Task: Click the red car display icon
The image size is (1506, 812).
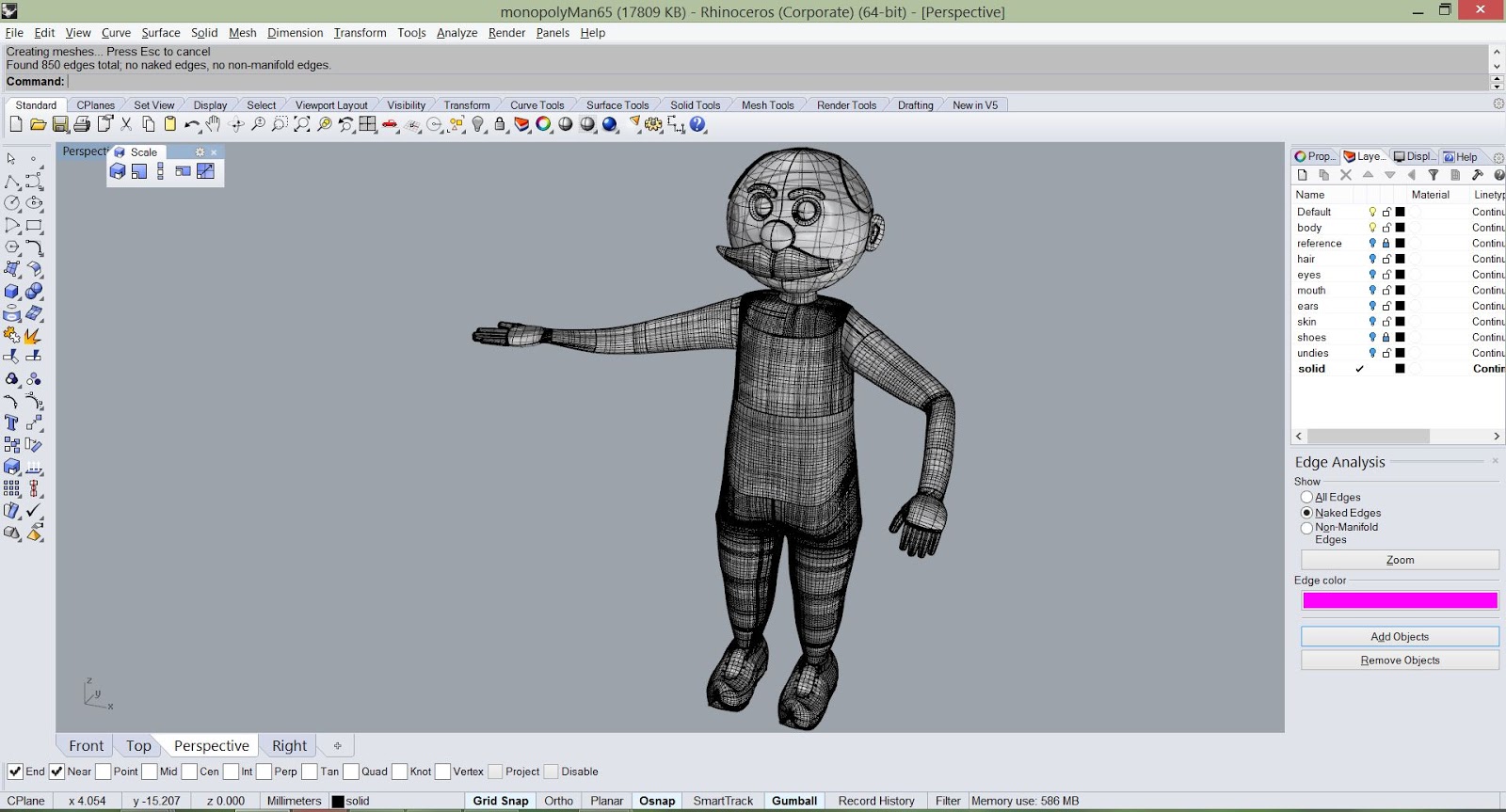Action: tap(390, 124)
